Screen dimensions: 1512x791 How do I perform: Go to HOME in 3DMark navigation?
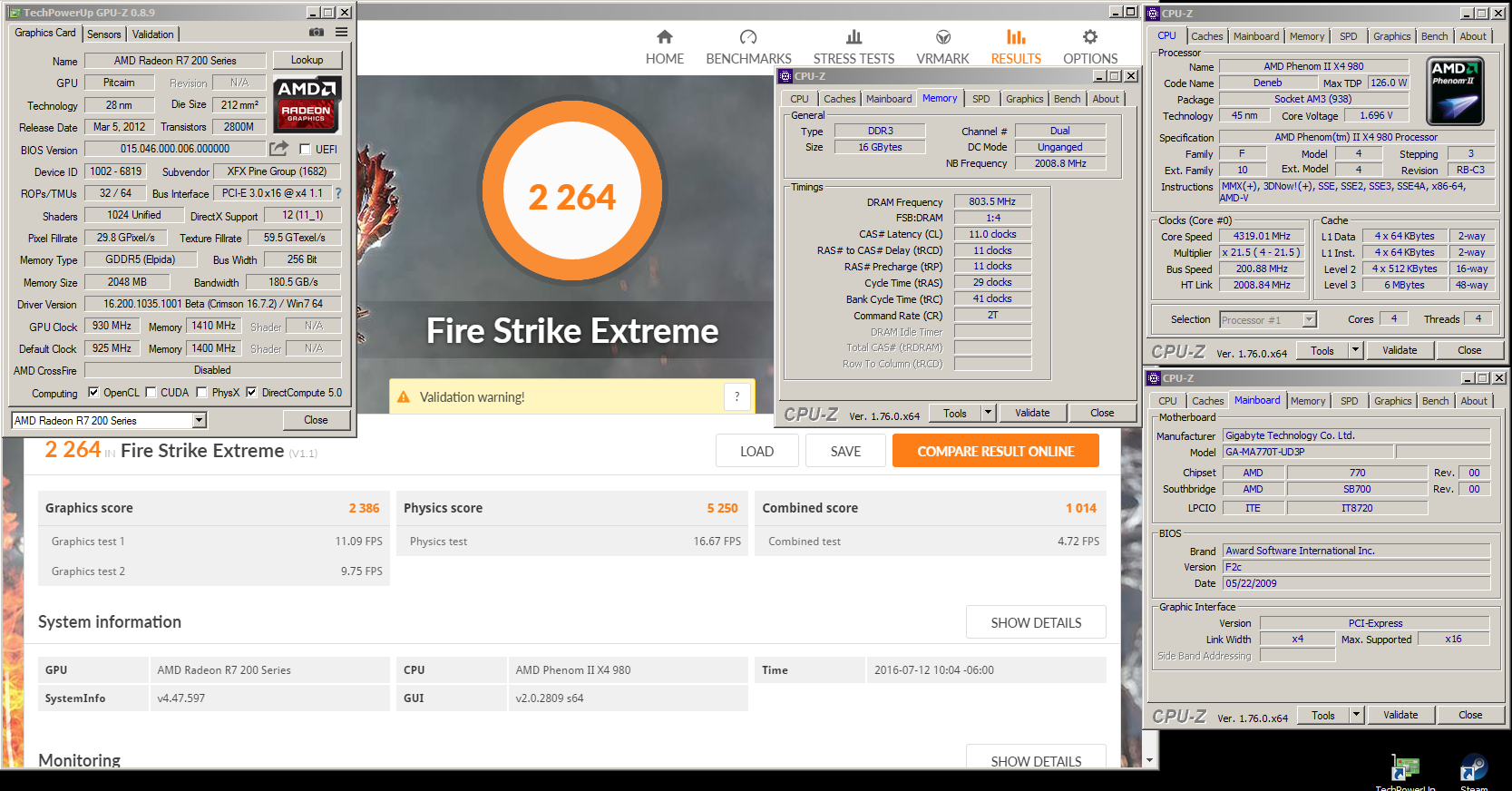[665, 47]
